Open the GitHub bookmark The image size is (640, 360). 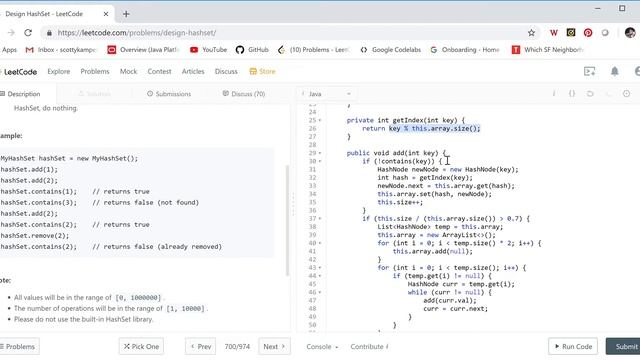252,50
